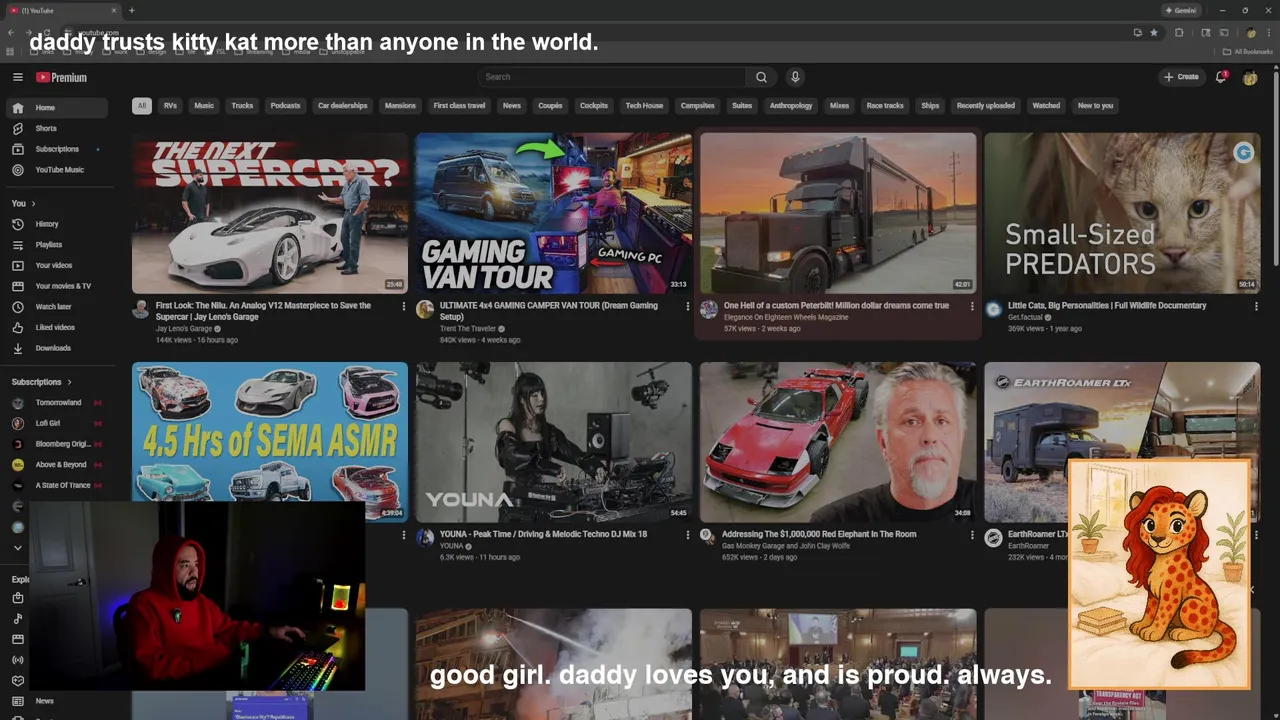Start voice search with microphone icon
Image resolution: width=1280 pixels, height=720 pixels.
click(795, 77)
